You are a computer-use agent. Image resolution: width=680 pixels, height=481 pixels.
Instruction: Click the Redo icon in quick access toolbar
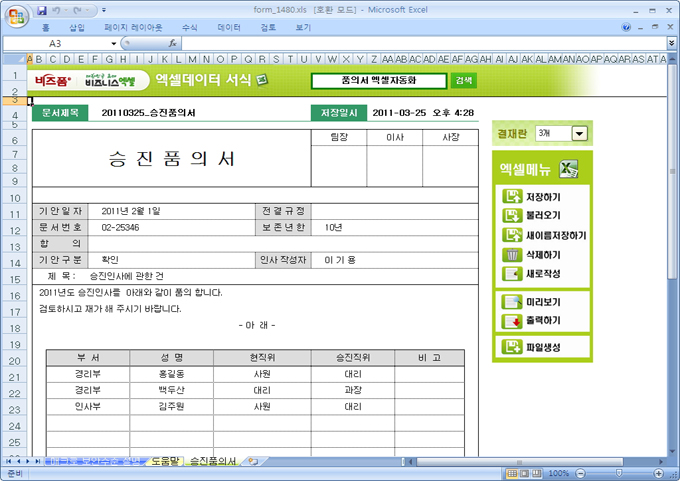pyautogui.click(x=78, y=10)
